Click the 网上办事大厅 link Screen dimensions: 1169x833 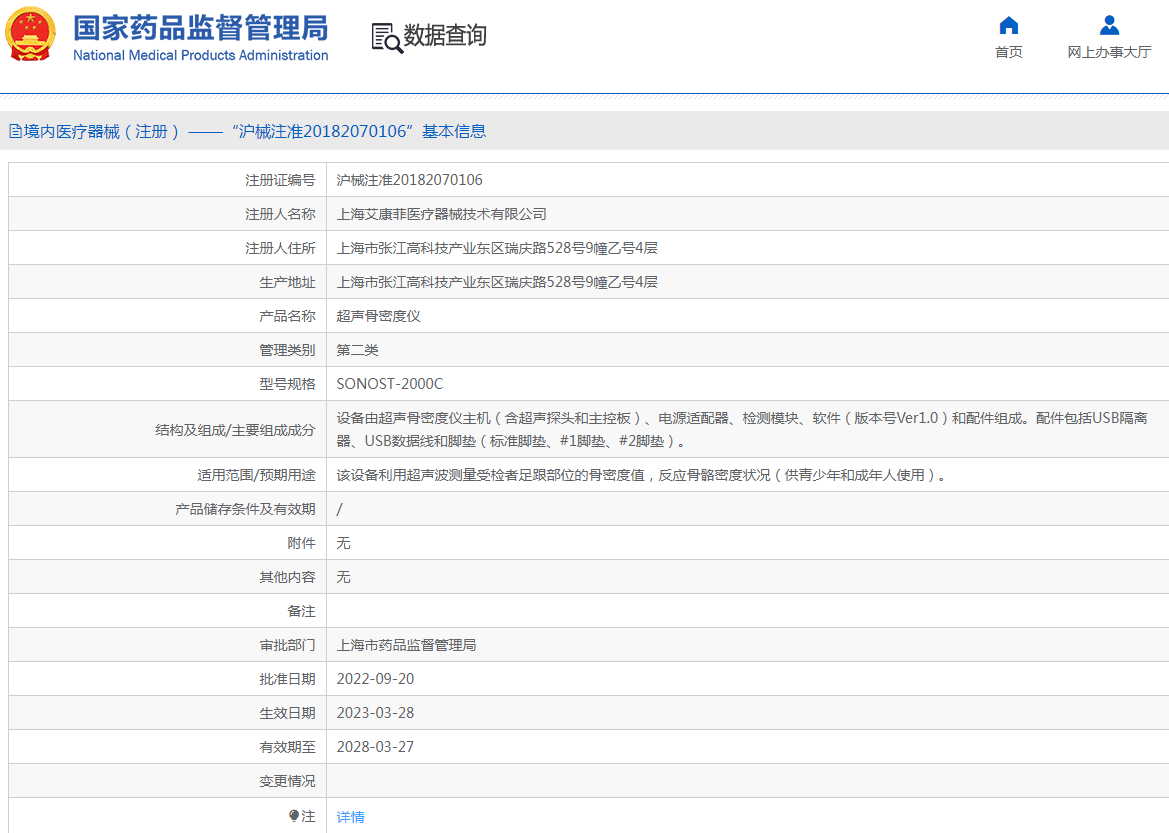[x=1111, y=51]
